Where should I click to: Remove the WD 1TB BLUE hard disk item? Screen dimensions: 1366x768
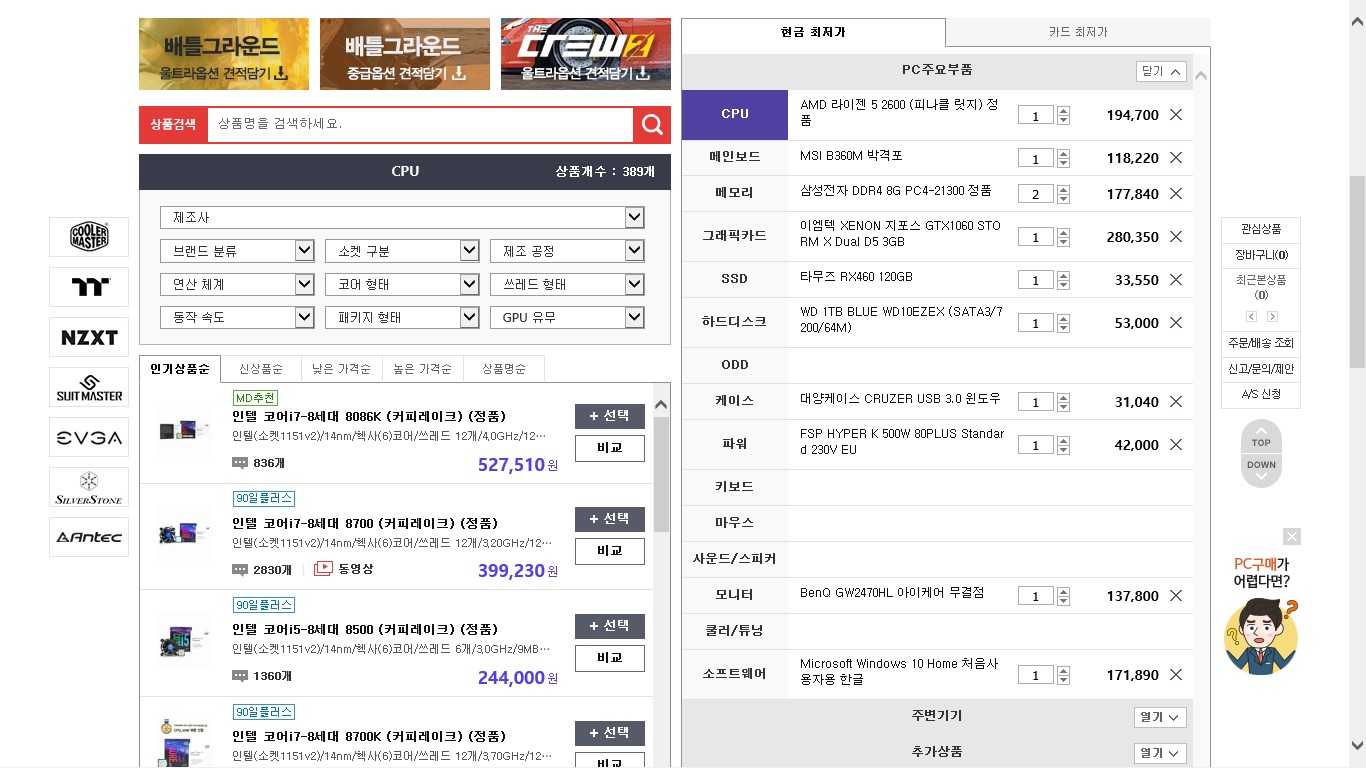1176,323
